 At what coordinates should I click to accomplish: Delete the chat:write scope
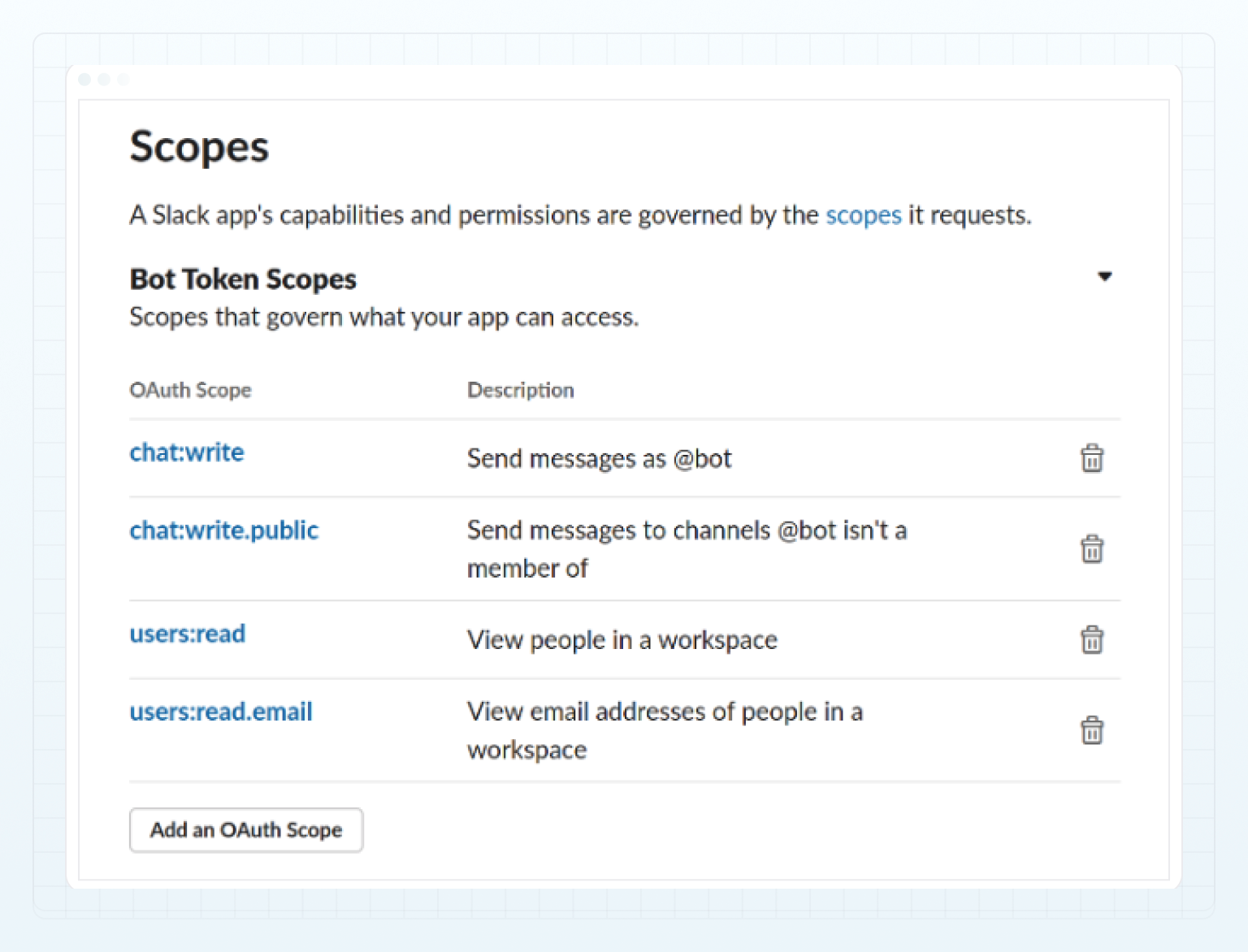1092,458
